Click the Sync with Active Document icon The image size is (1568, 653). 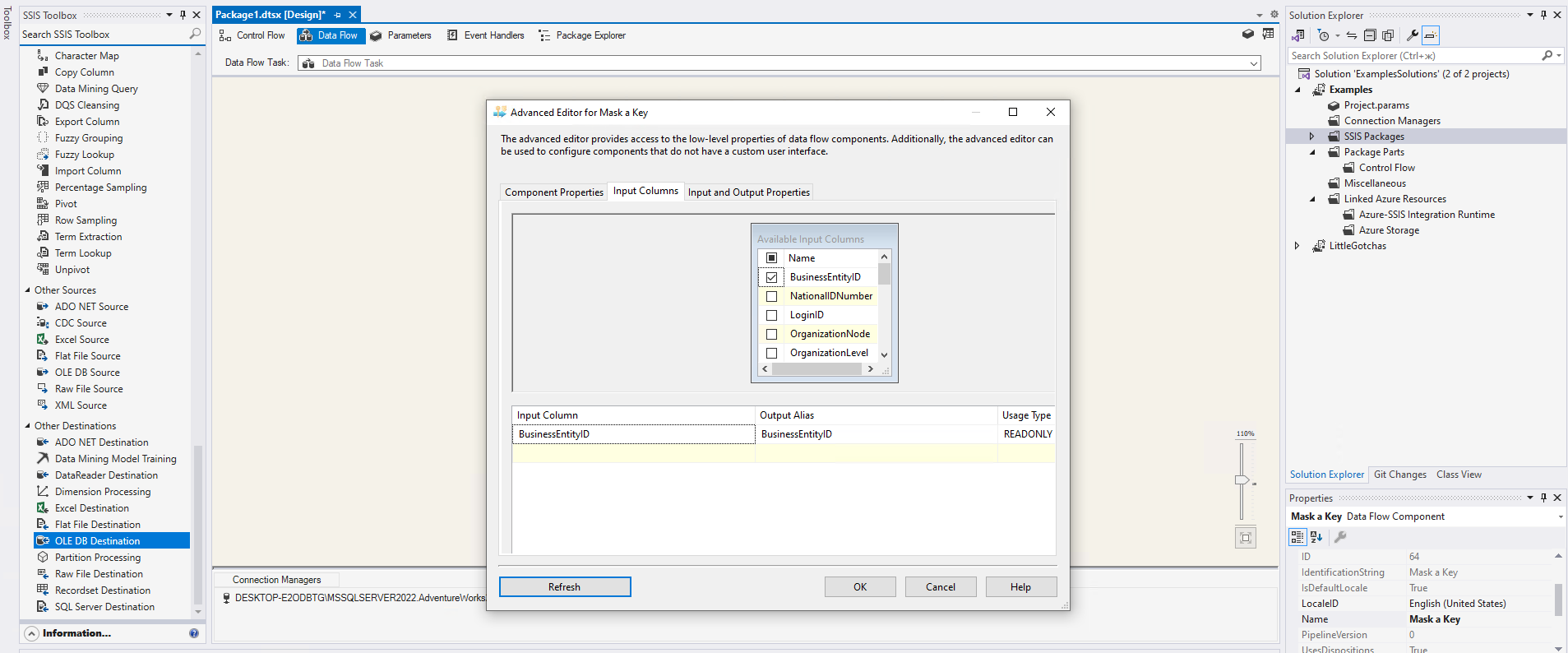point(1351,35)
